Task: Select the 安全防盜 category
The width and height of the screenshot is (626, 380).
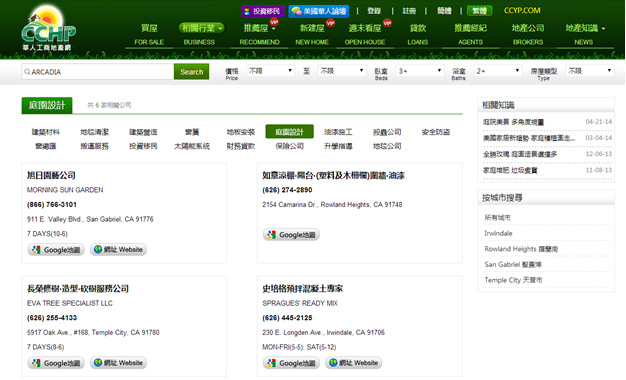Action: [x=436, y=132]
